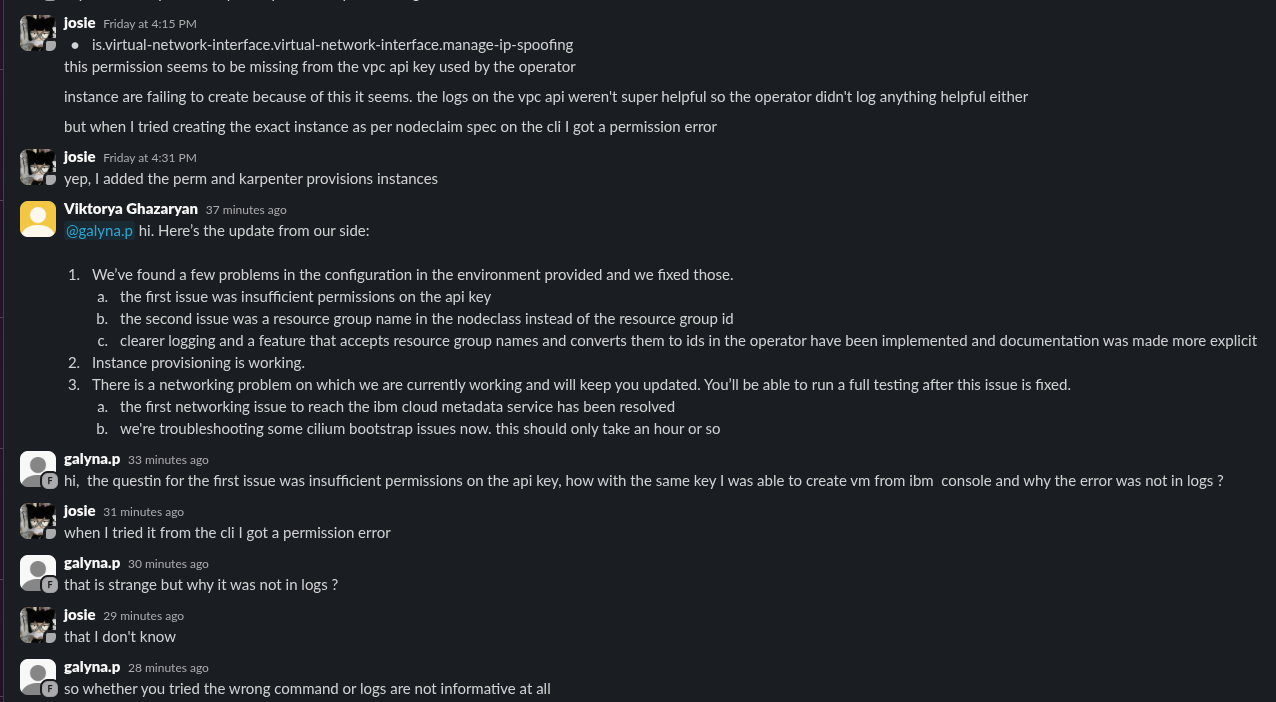Click josie's avatar on the 29 minutes ago message
Screen dimensions: 1276x702
tap(37, 625)
